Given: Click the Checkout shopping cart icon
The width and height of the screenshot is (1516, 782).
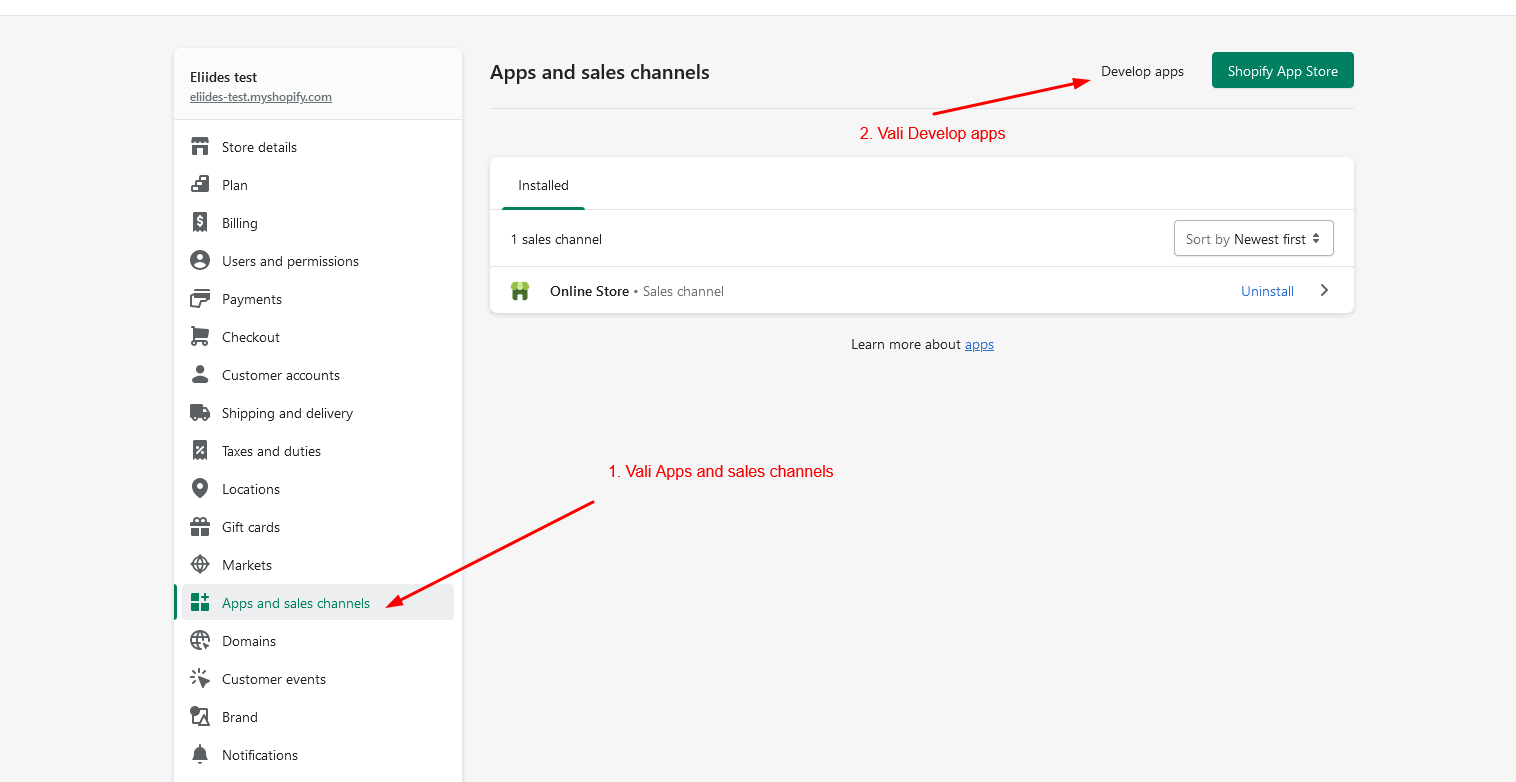Looking at the screenshot, I should click(x=200, y=337).
